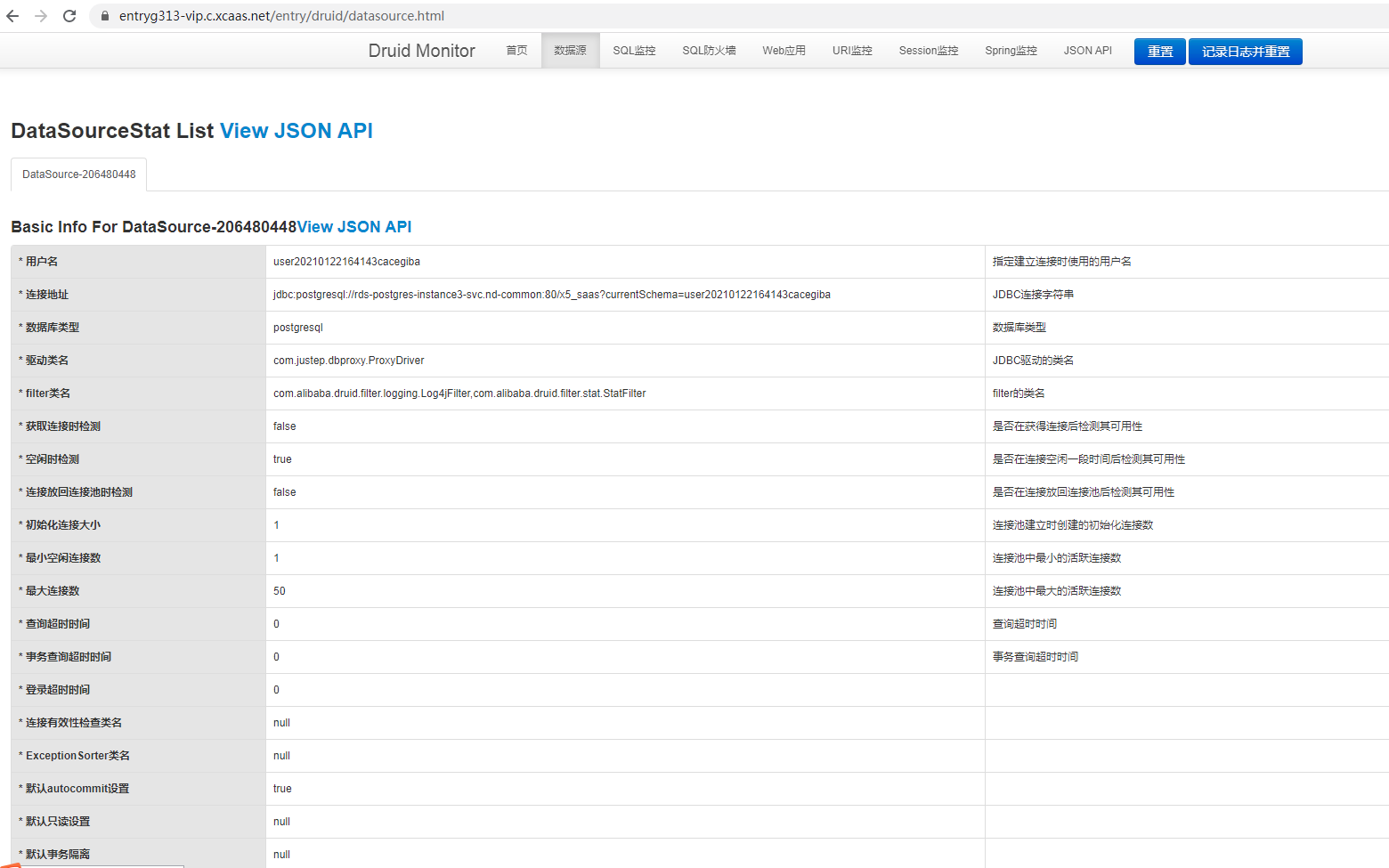The height and width of the screenshot is (868, 1389).
Task: Click the description 事务查询超时时间 in right column
Action: [1036, 657]
